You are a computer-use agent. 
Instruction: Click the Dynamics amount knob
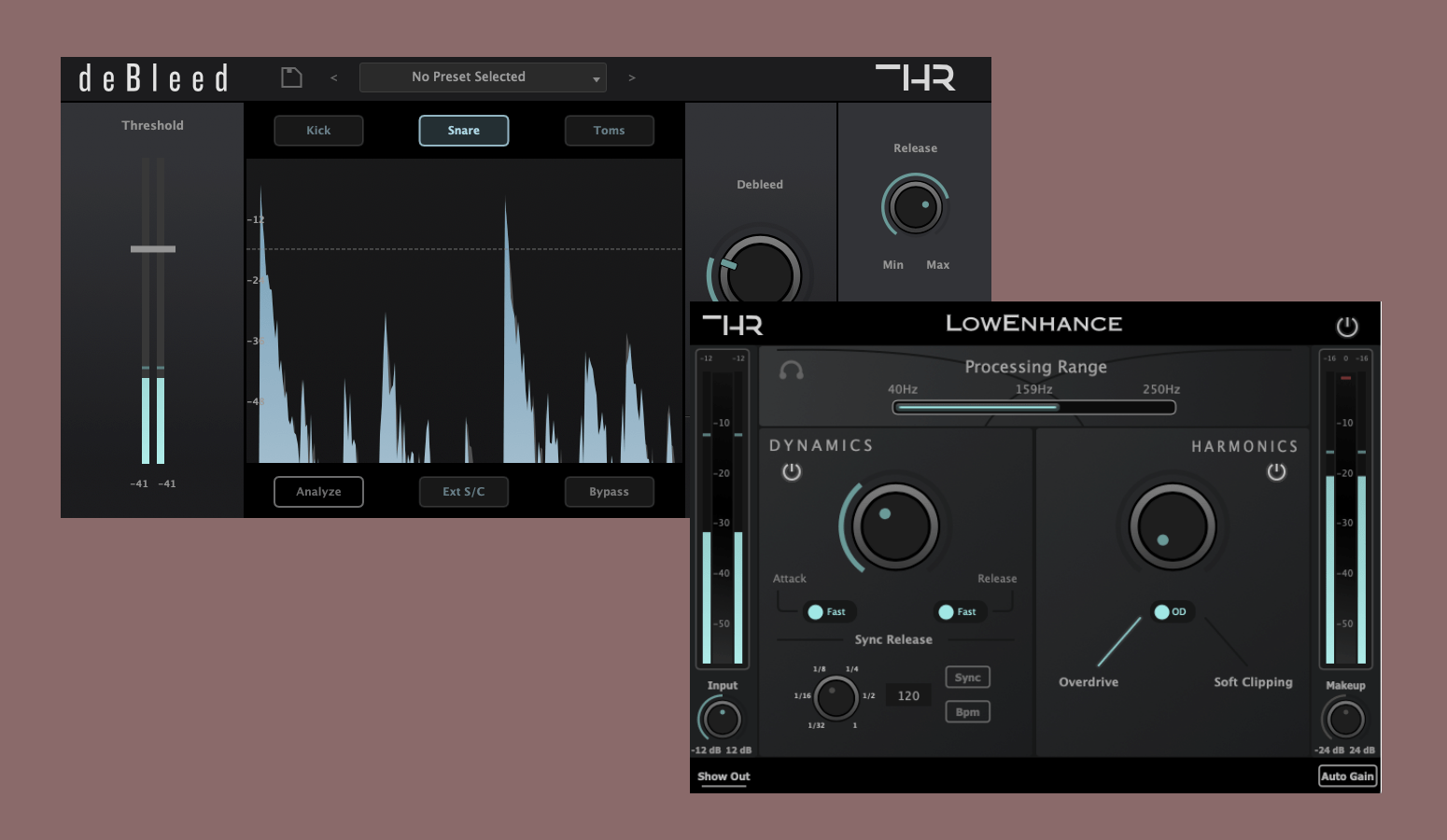click(894, 526)
